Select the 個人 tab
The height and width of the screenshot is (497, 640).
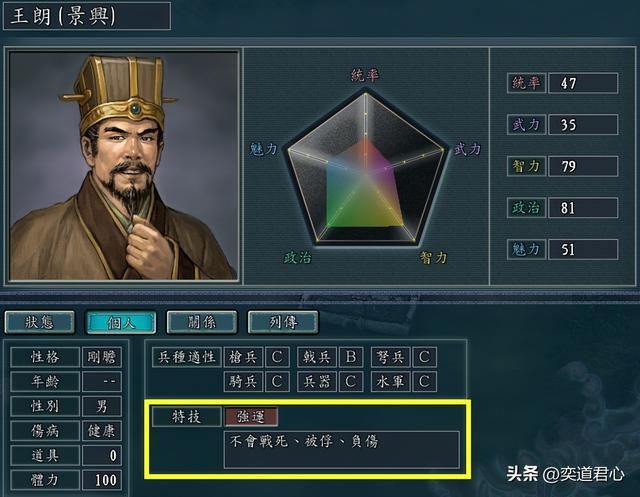coord(121,322)
